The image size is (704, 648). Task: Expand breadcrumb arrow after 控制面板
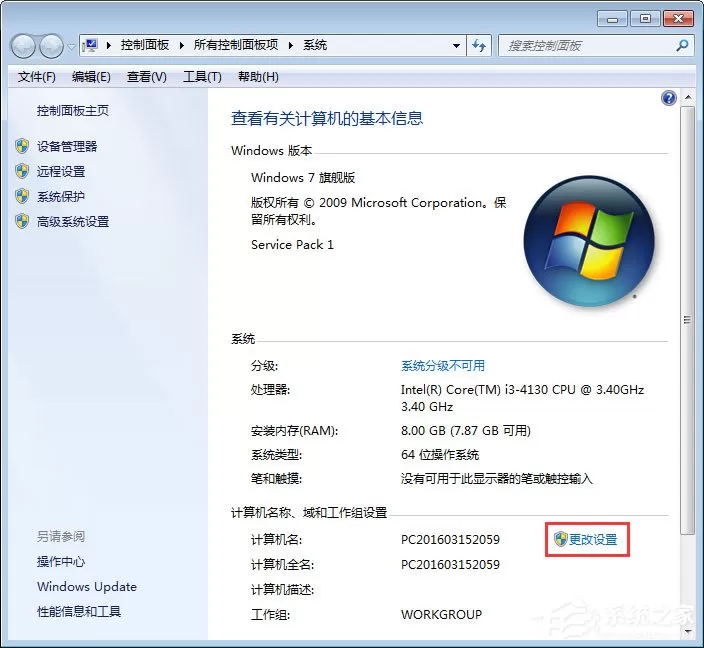tap(181, 45)
